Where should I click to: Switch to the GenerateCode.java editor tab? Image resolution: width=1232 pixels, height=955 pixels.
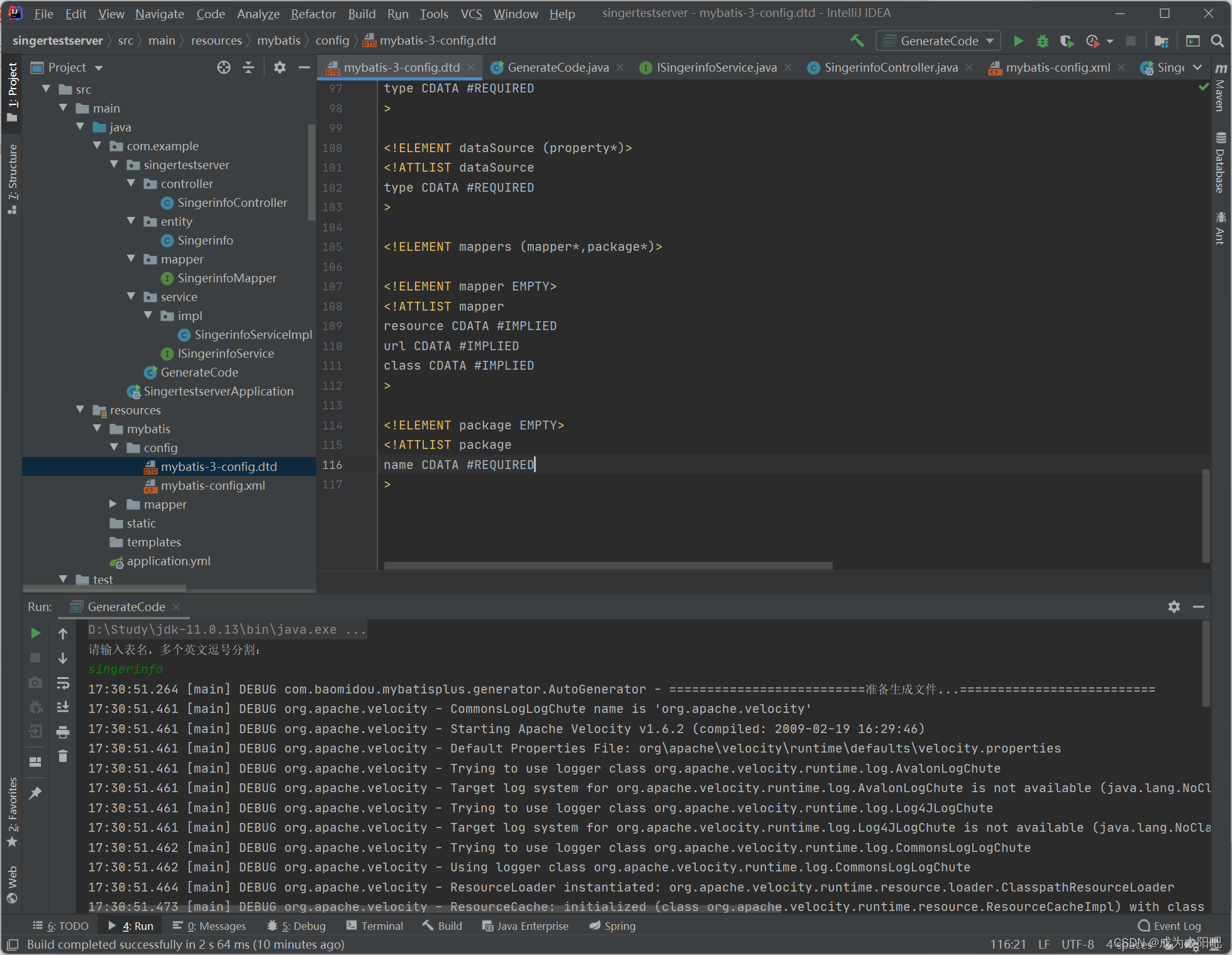coord(557,67)
